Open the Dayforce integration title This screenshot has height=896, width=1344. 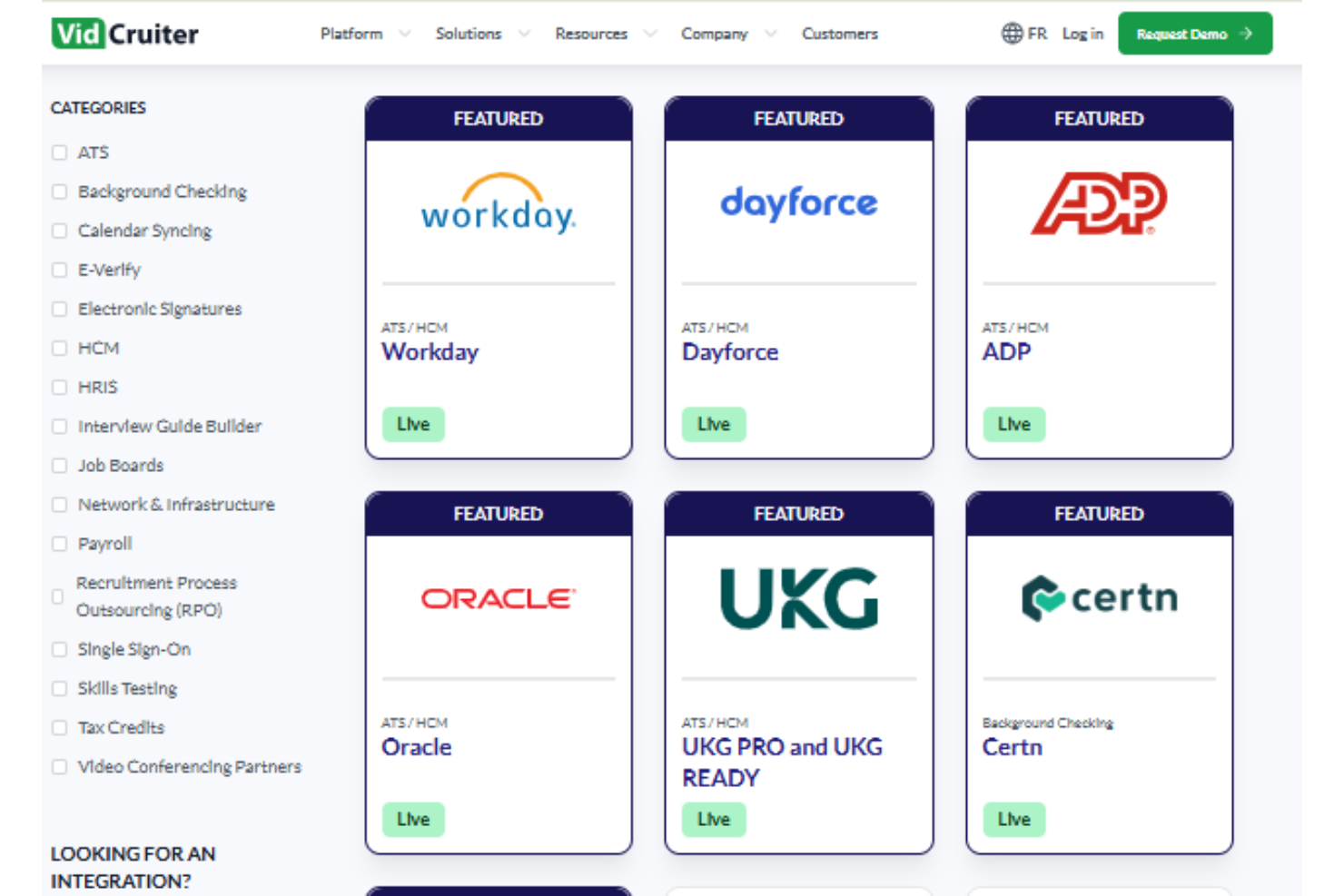point(730,352)
